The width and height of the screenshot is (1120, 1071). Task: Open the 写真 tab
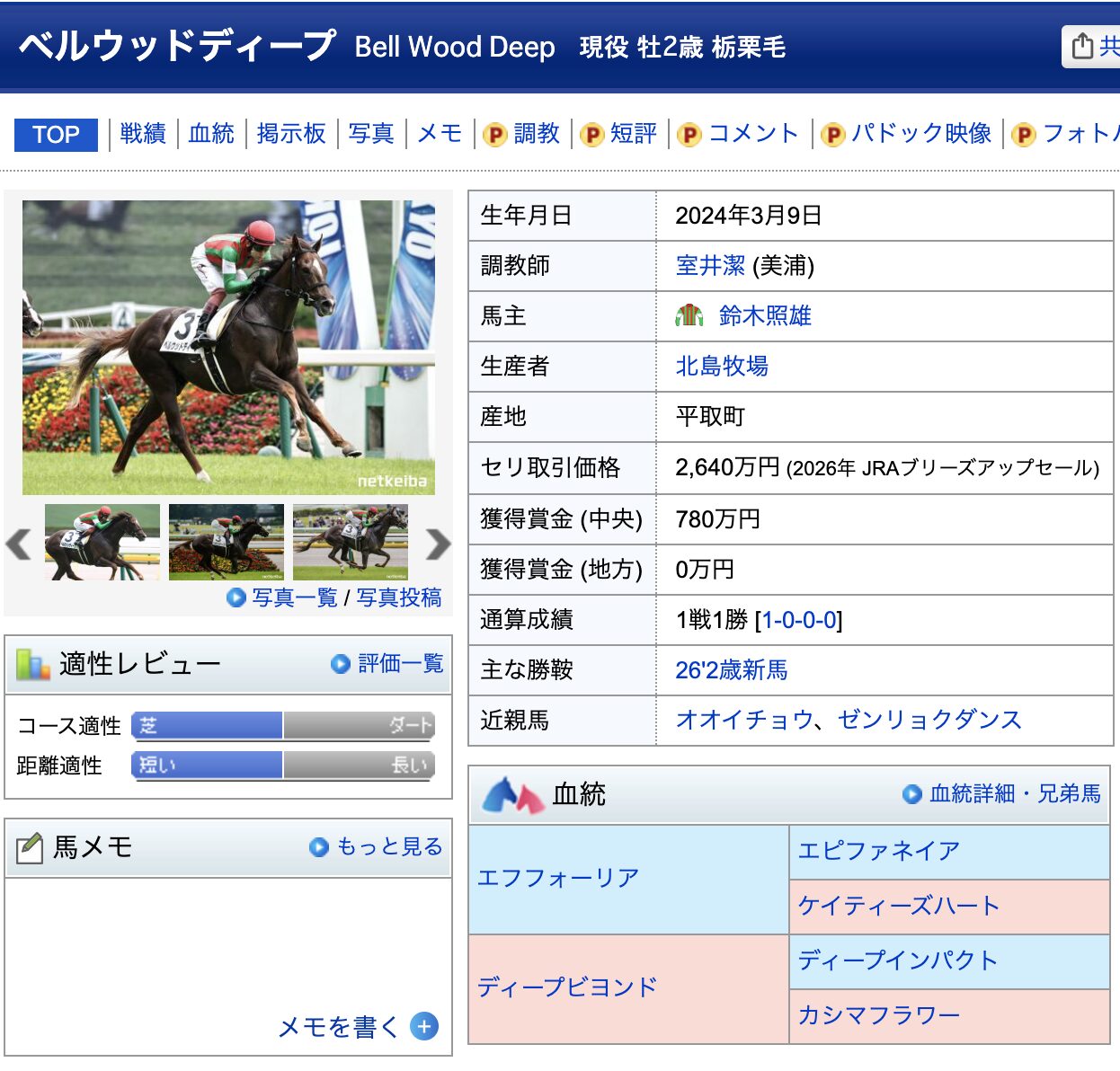click(x=371, y=134)
